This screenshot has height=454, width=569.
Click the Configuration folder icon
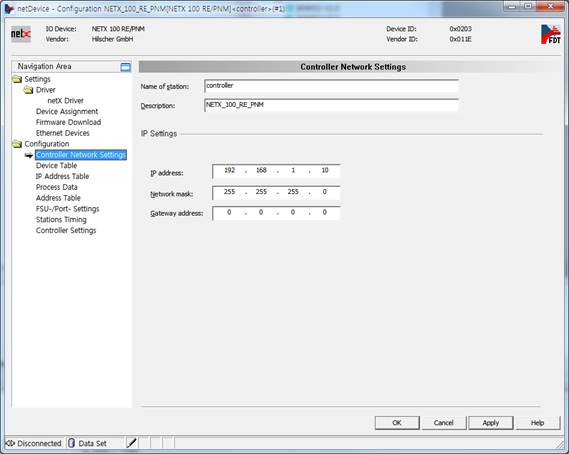click(17, 144)
